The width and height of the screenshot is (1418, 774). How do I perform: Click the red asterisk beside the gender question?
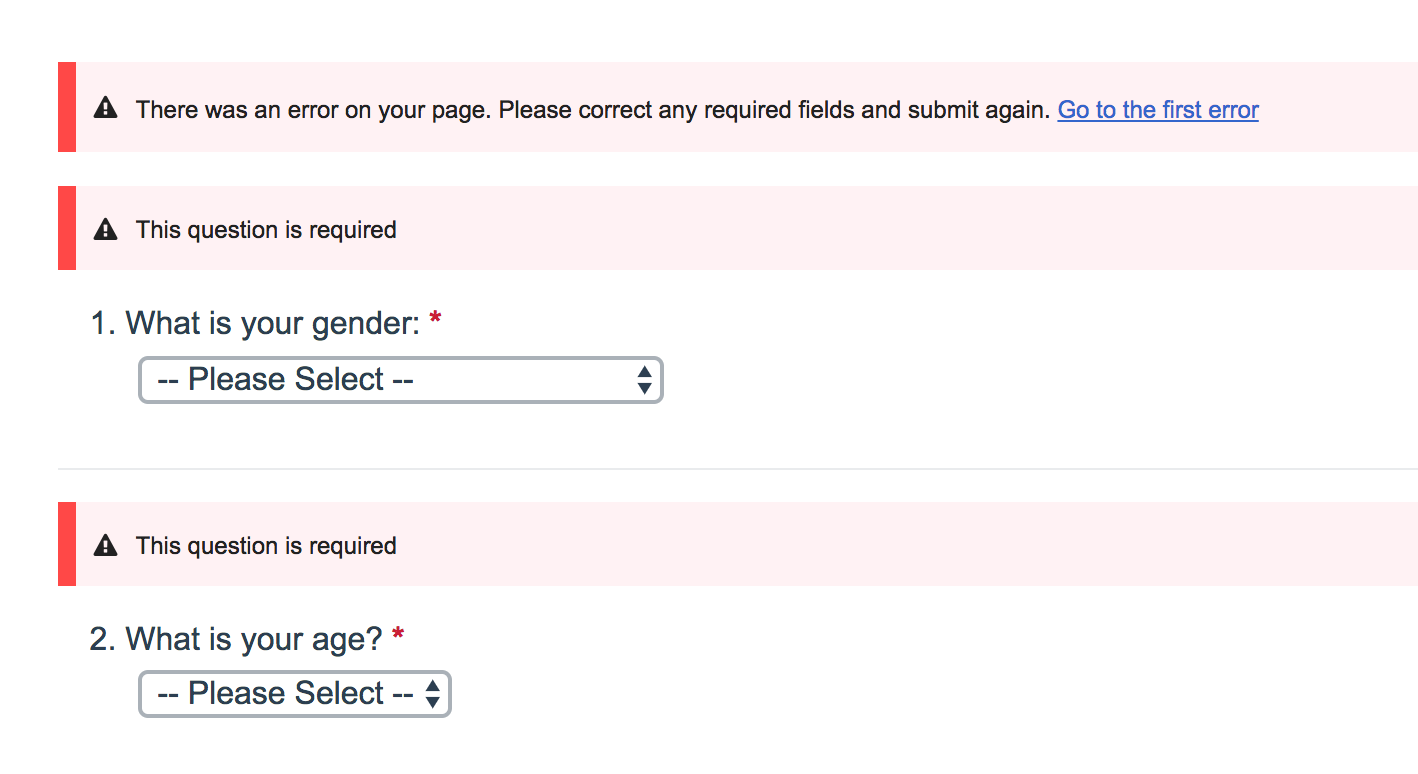(435, 322)
